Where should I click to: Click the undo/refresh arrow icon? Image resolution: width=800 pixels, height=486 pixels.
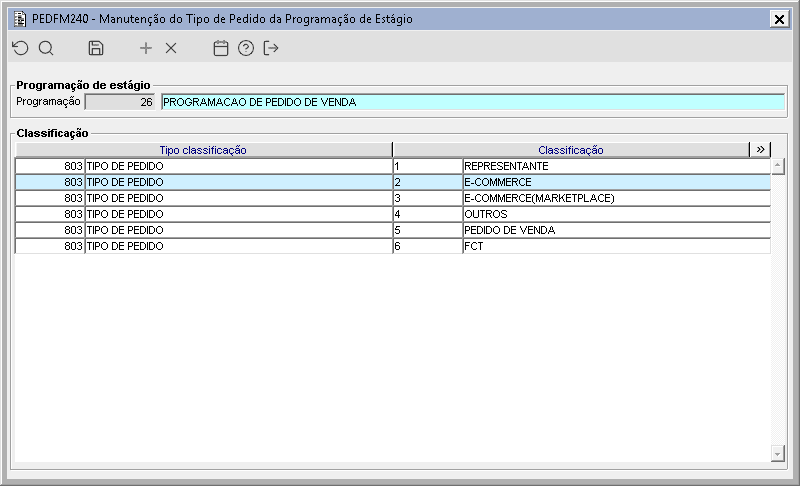click(20, 48)
